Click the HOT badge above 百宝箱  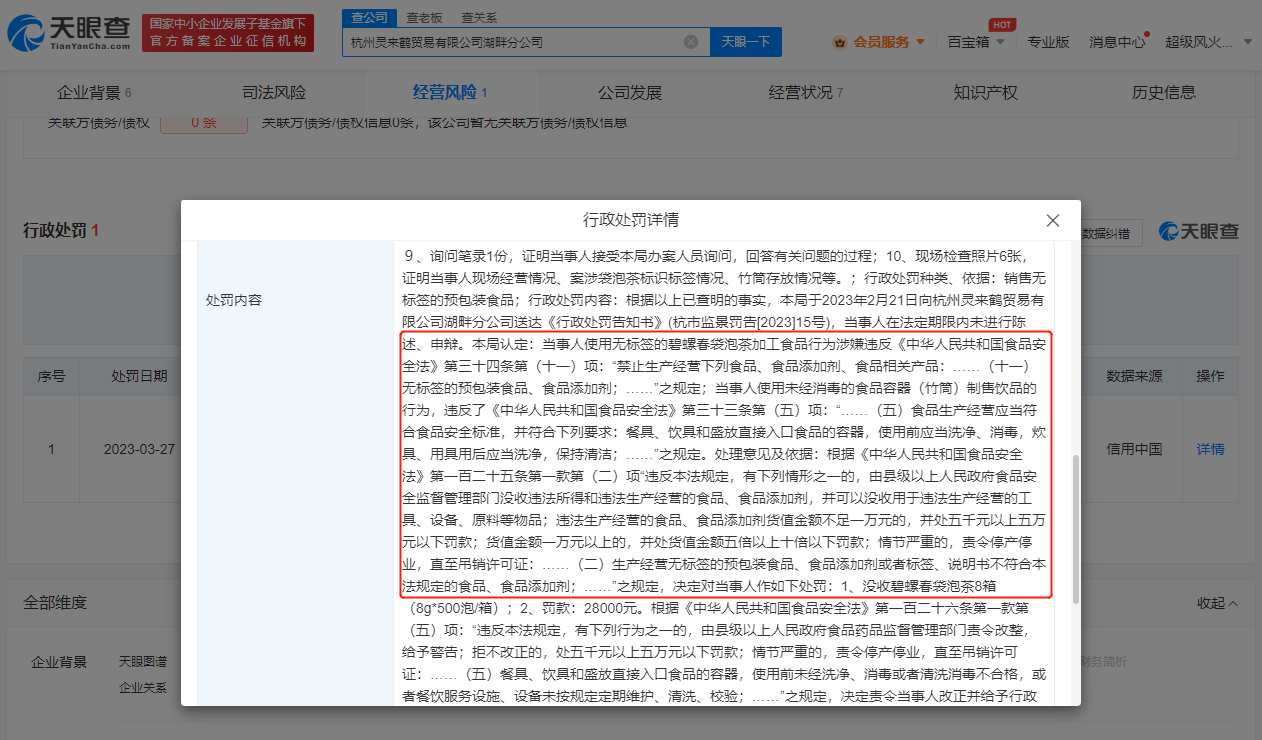coord(1001,24)
